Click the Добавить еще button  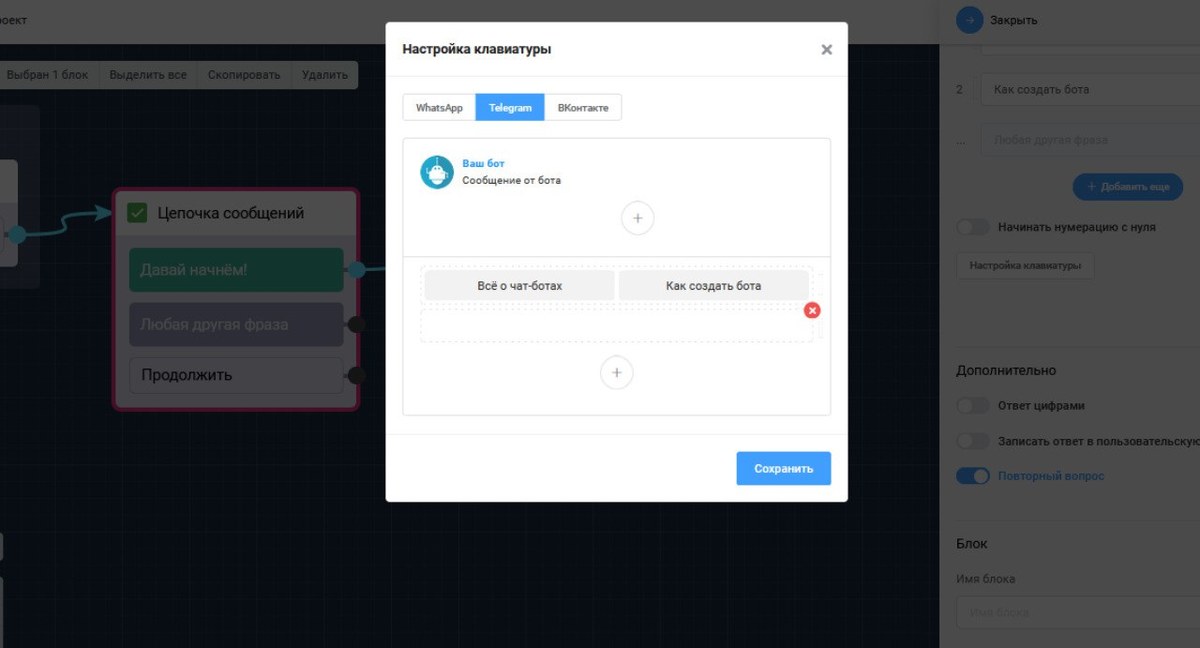point(1127,187)
